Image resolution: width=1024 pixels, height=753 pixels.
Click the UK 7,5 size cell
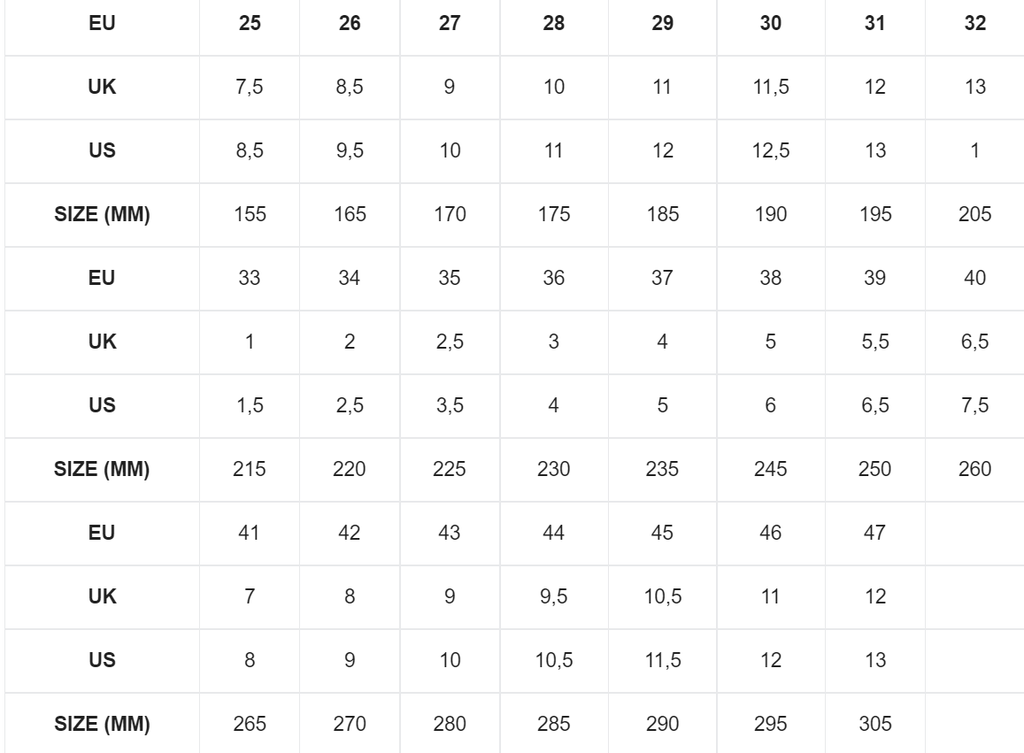point(250,87)
